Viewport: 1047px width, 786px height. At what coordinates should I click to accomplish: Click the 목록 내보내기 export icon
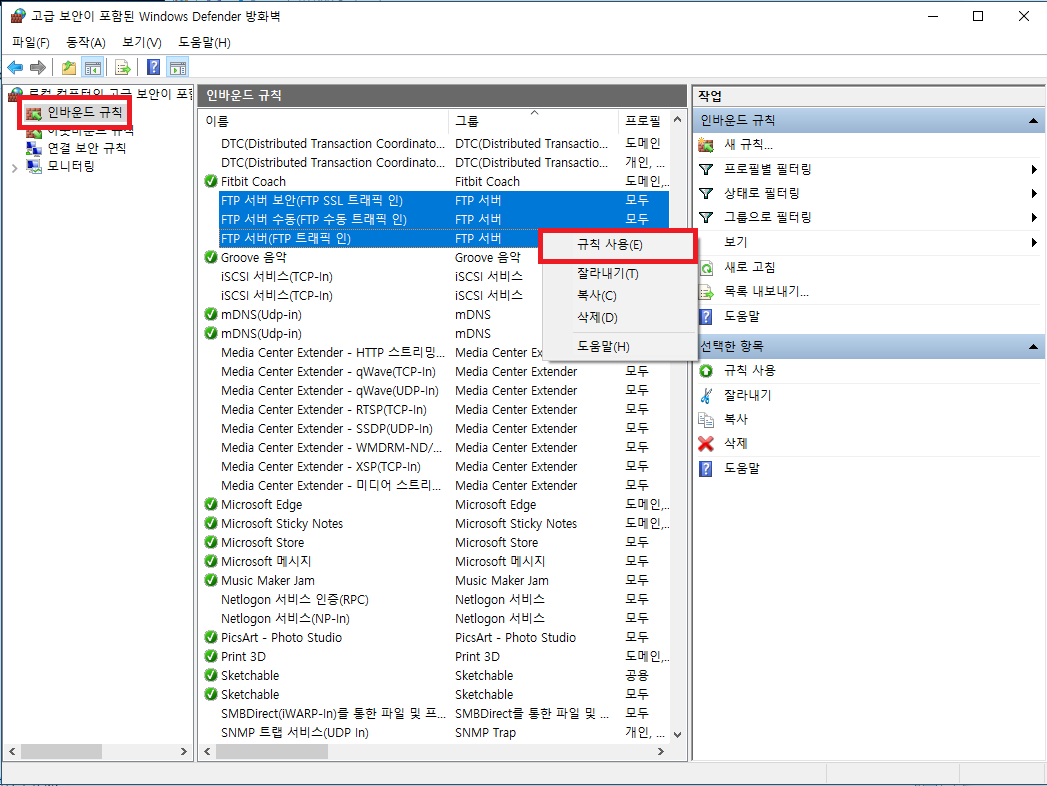(706, 292)
